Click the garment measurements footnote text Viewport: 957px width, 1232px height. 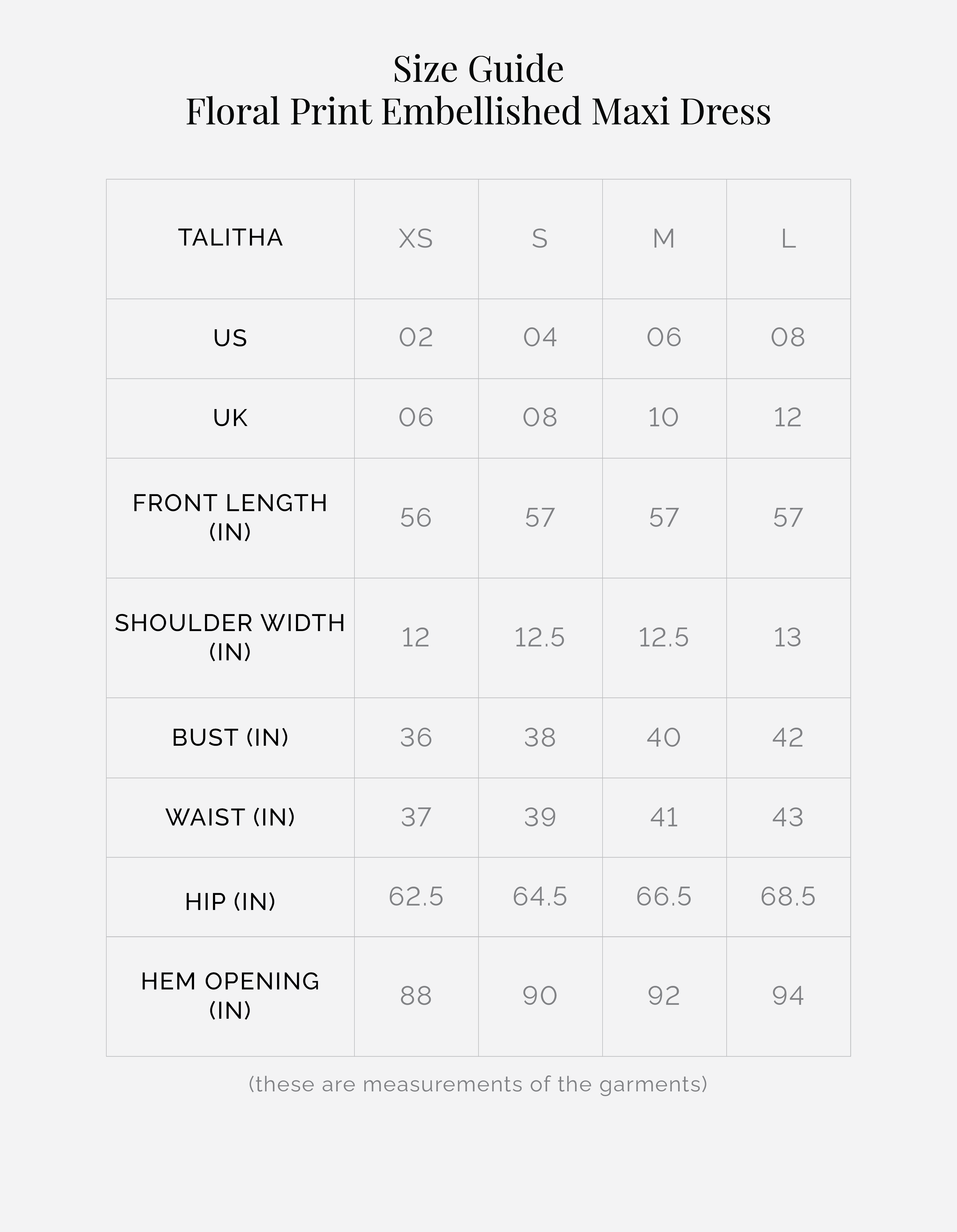[478, 1084]
